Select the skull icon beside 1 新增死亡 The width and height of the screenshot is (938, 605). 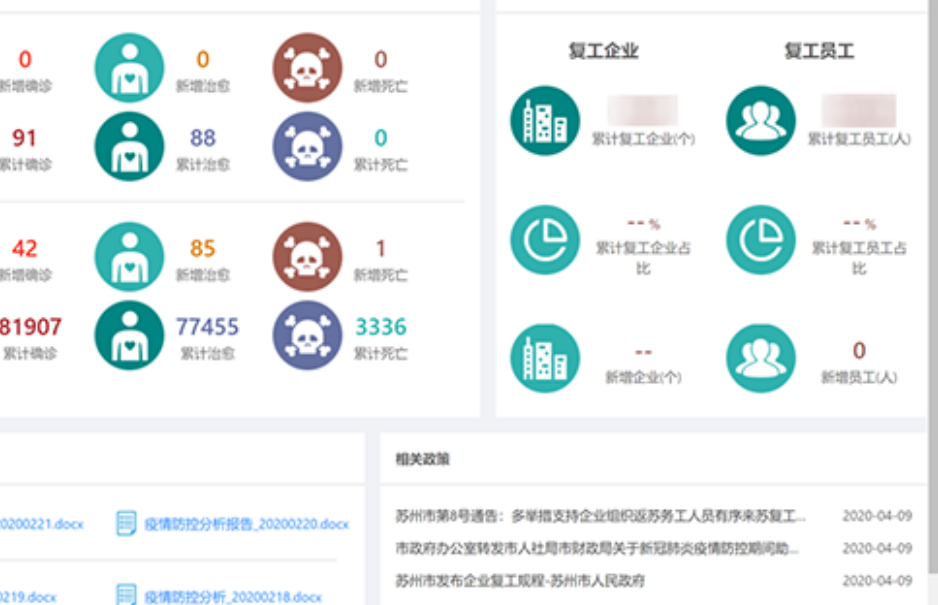click(x=307, y=256)
